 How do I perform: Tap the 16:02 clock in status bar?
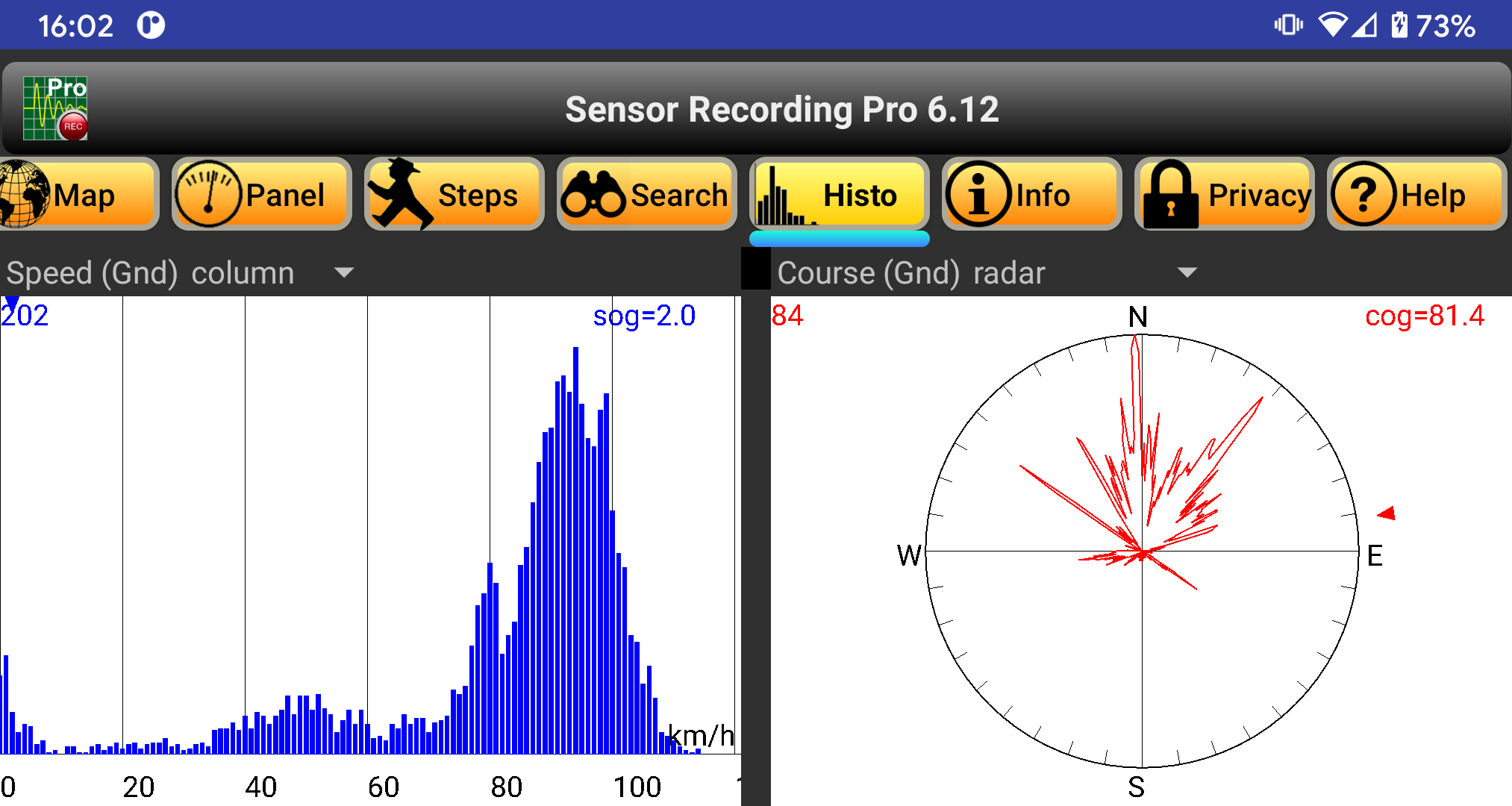[75, 26]
